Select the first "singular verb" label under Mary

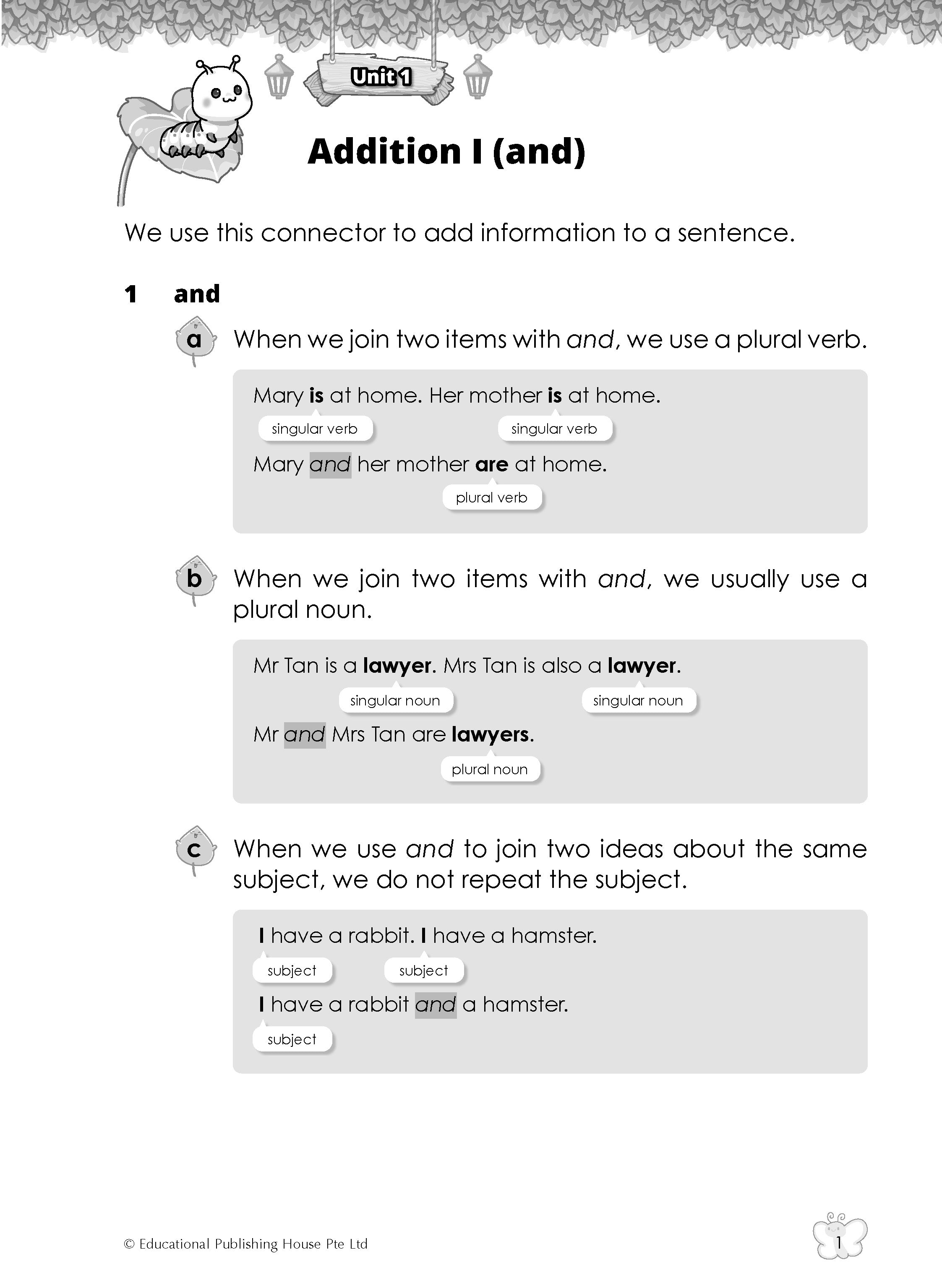tap(315, 429)
